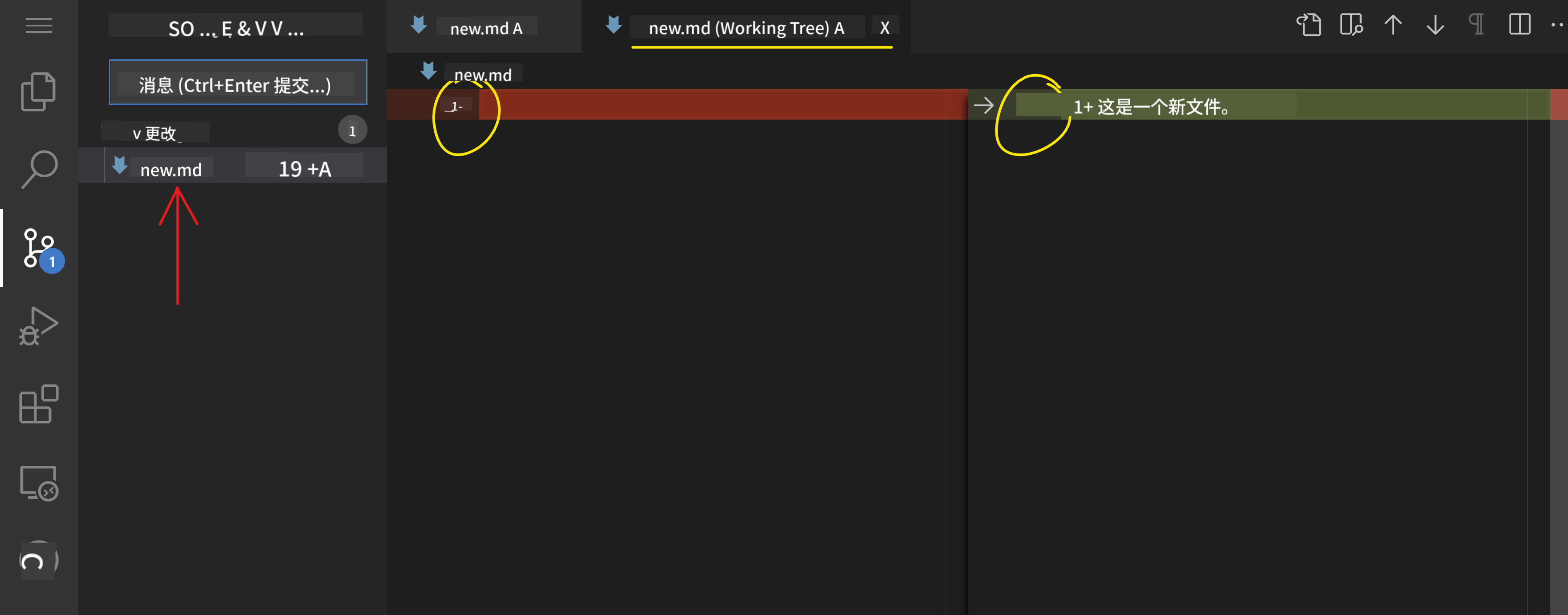The height and width of the screenshot is (615, 1568).
Task: Open the Run and Debug icon
Action: click(39, 326)
